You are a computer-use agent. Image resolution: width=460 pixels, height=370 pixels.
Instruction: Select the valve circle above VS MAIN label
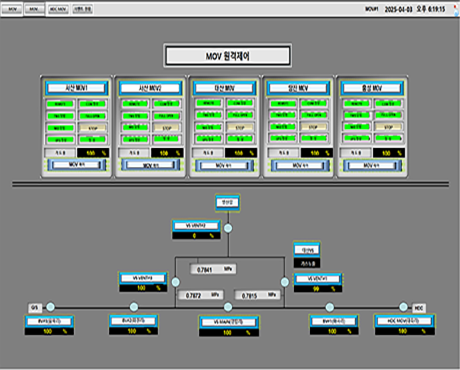pos(228,307)
